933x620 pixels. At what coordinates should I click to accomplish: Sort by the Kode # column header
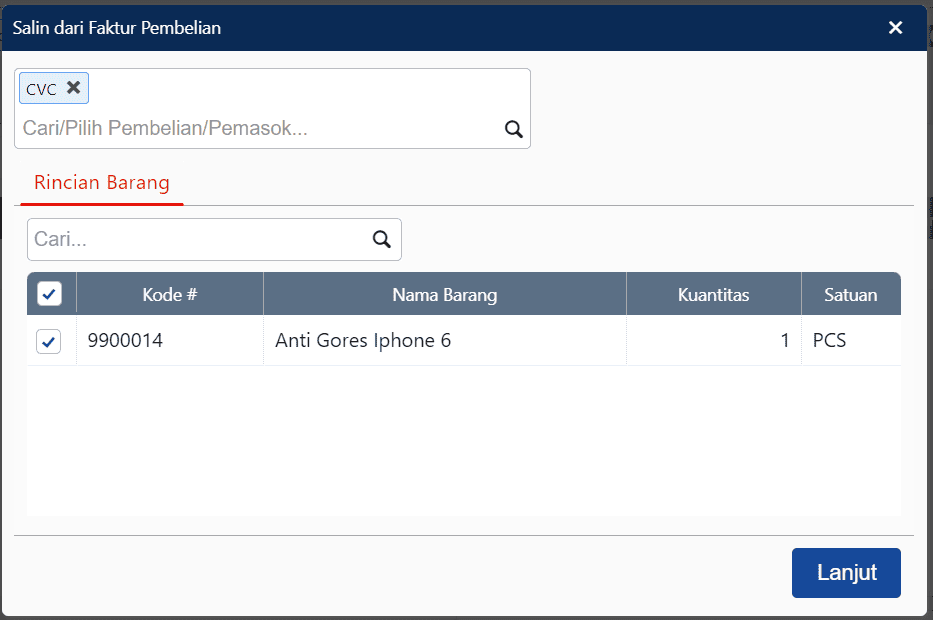169,293
